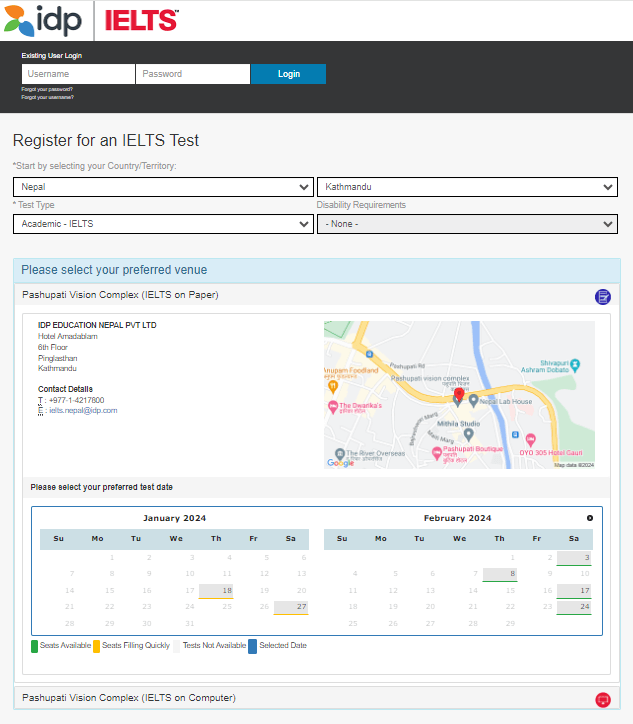The height and width of the screenshot is (724, 633).
Task: Click the idp logo
Action: [43, 21]
